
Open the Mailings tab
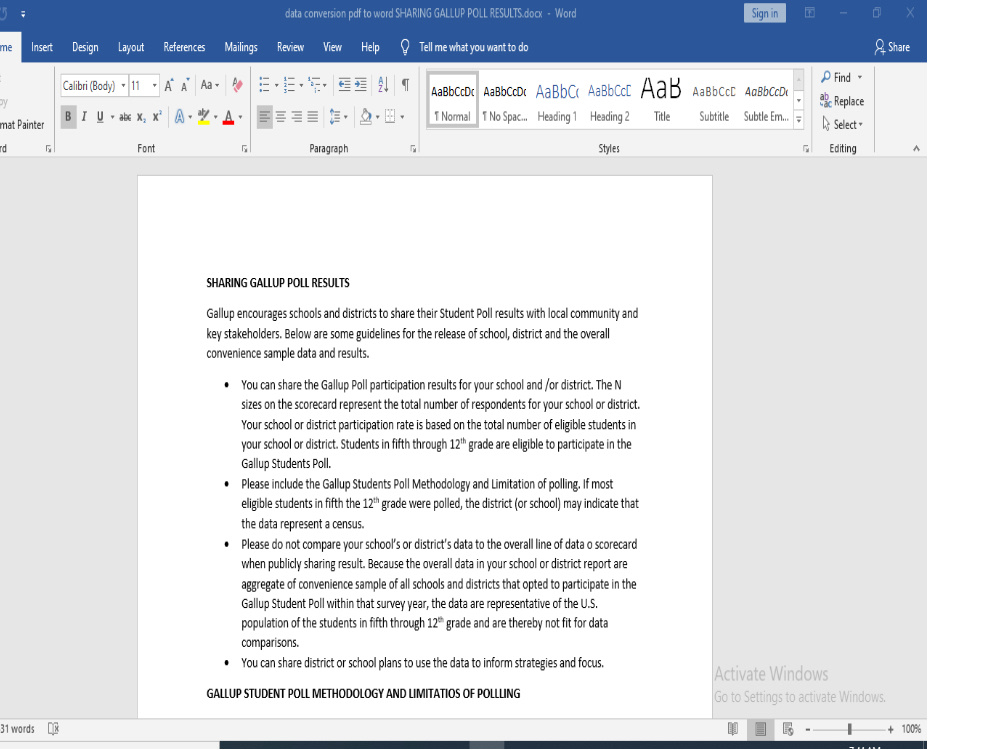(x=240, y=47)
